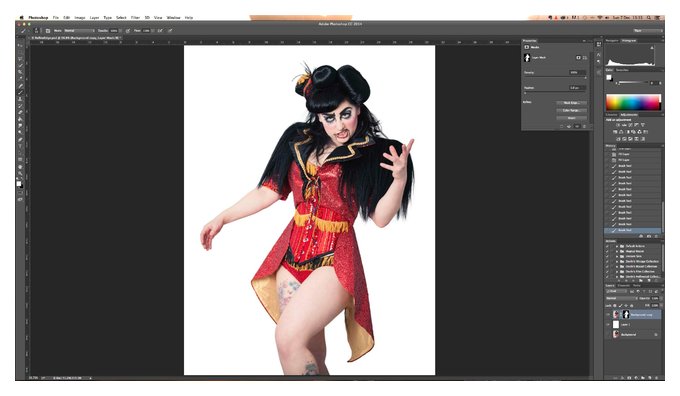Apply mask icon in Properties panel
Viewport: 680px width, 396px height.
point(569,127)
